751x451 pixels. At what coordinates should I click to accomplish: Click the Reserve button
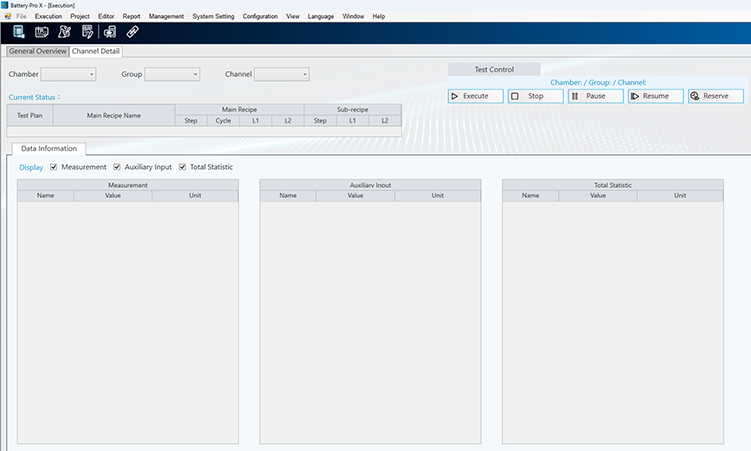point(715,96)
